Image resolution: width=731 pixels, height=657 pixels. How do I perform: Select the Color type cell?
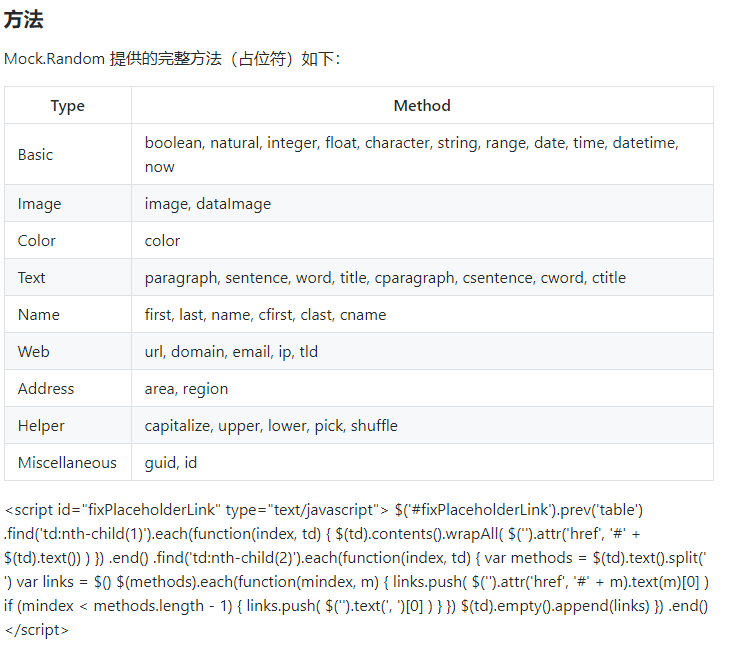[x=68, y=240]
